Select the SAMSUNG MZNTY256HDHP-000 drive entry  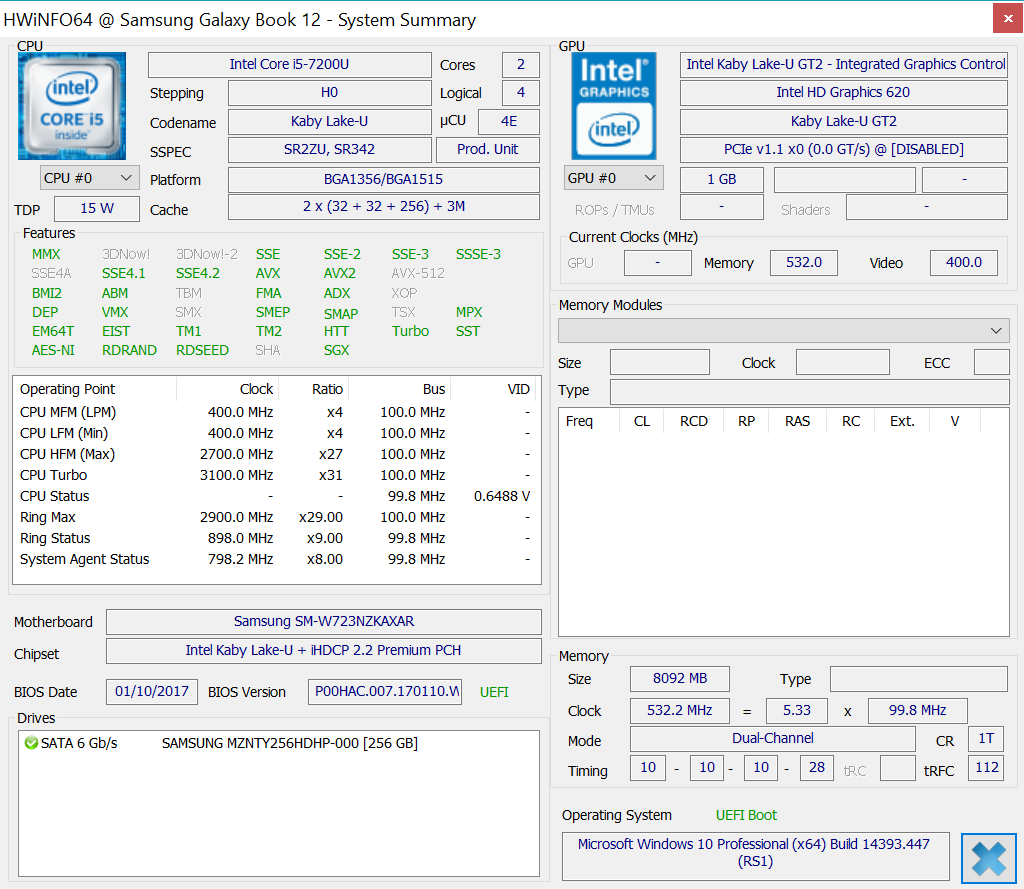[x=289, y=743]
